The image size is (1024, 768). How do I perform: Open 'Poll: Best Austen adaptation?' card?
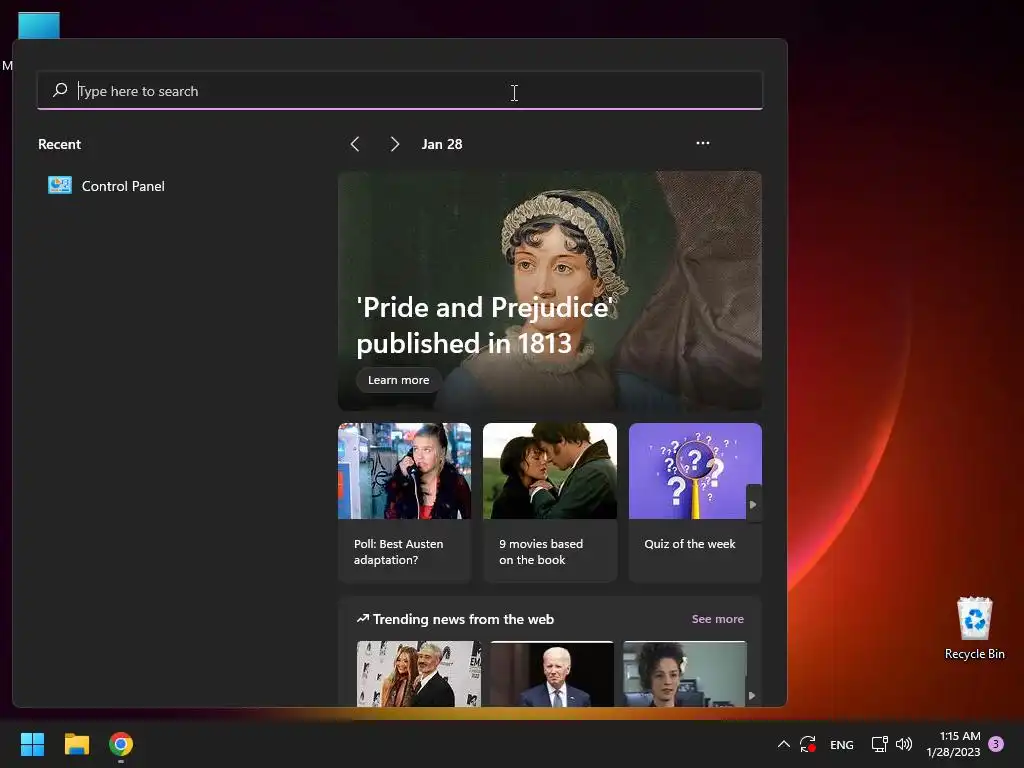point(404,502)
